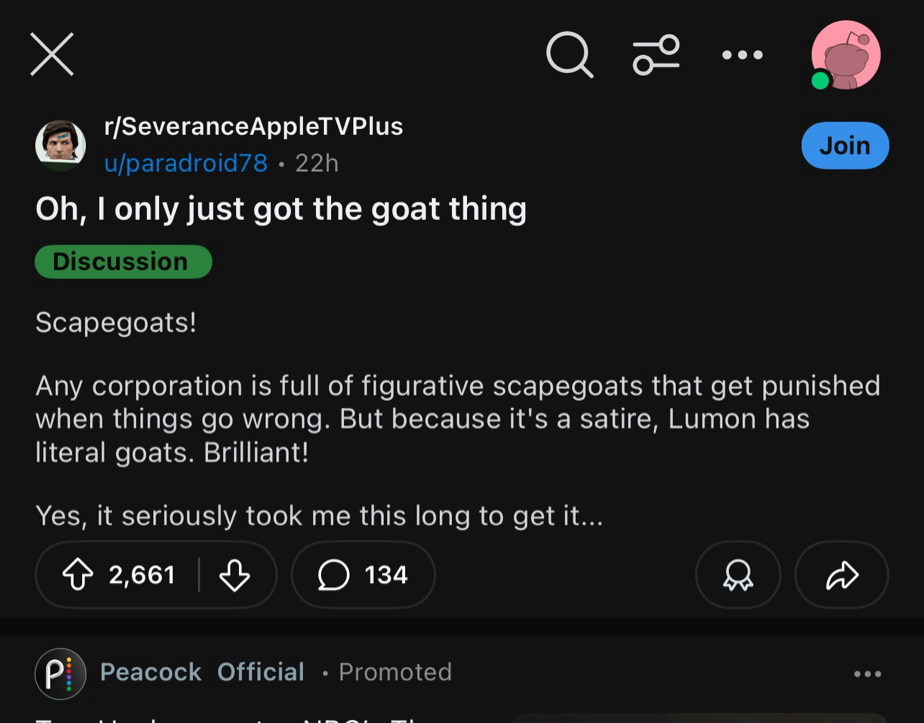Tap the Peacock advertiser logo
This screenshot has height=723, width=924.
click(x=60, y=672)
